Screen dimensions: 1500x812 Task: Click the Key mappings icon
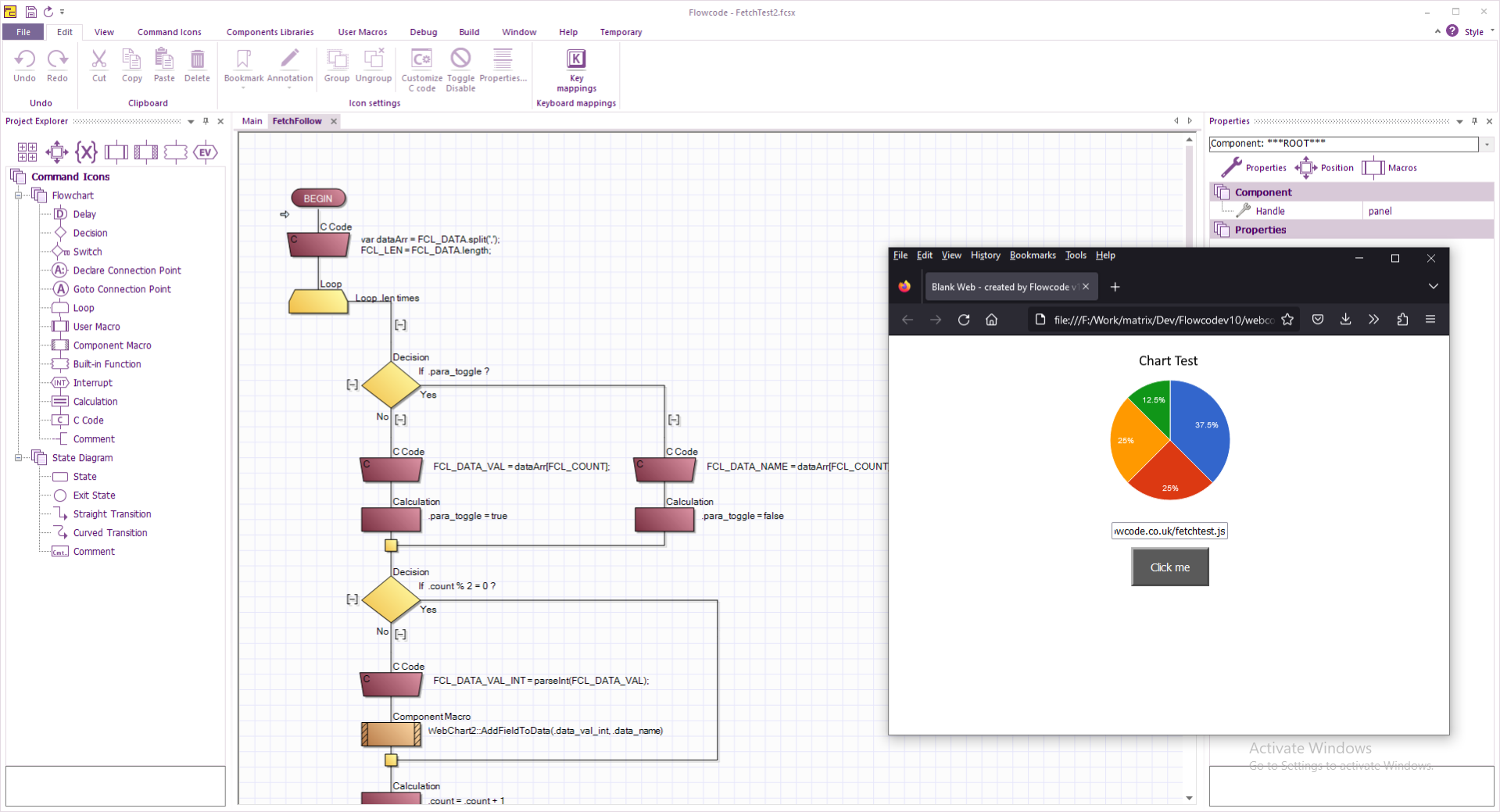(576, 59)
